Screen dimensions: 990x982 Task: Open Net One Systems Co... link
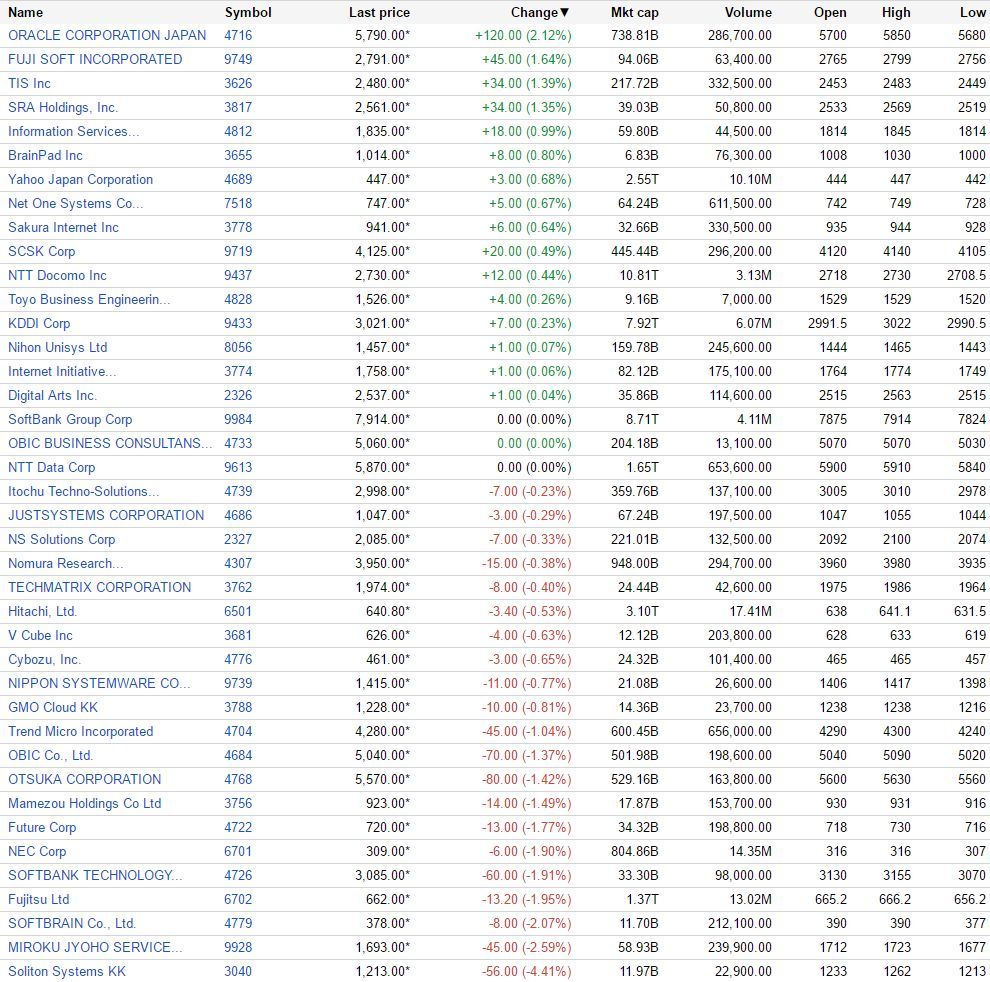75,203
